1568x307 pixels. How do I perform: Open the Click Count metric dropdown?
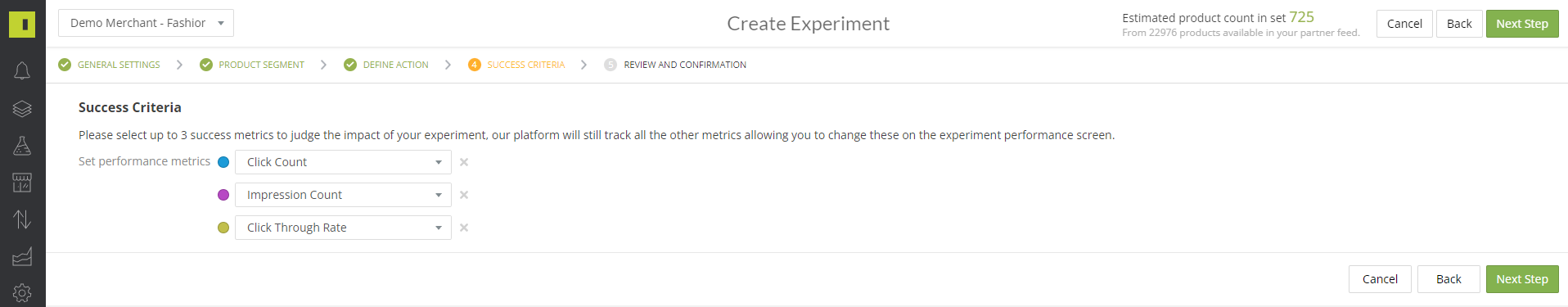coord(343,162)
